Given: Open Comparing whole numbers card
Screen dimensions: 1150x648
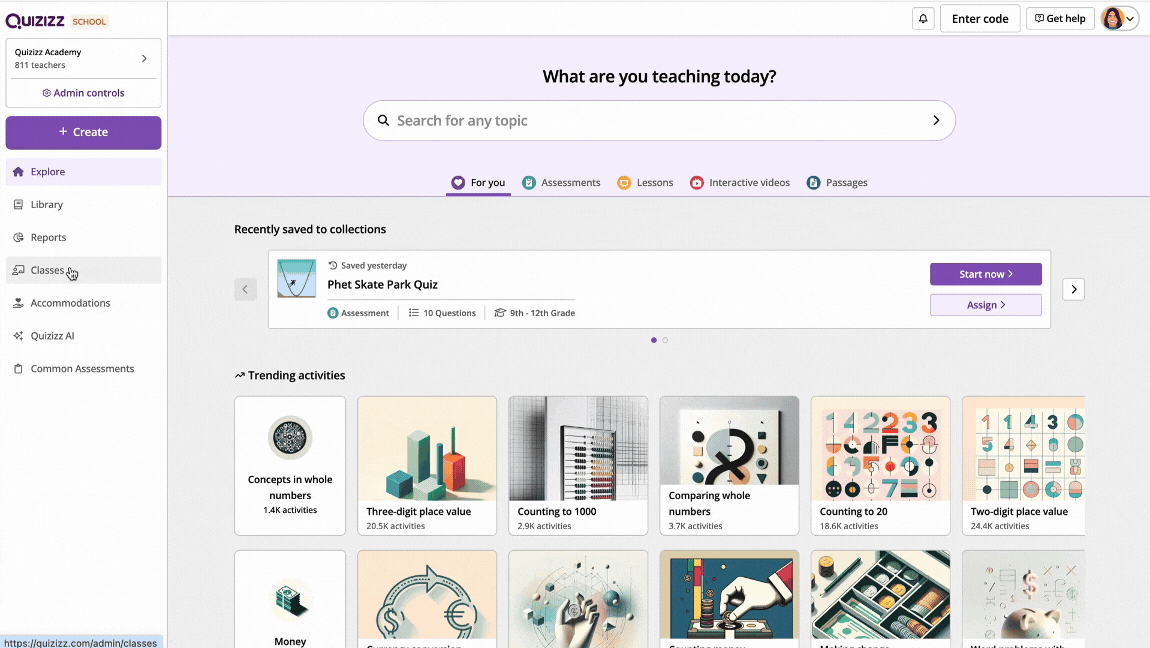Looking at the screenshot, I should point(729,465).
